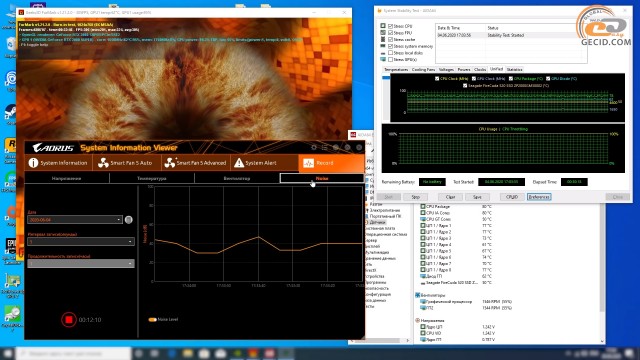Open the Voltages tab
Viewport: 640px width, 360px height.
coord(446,69)
